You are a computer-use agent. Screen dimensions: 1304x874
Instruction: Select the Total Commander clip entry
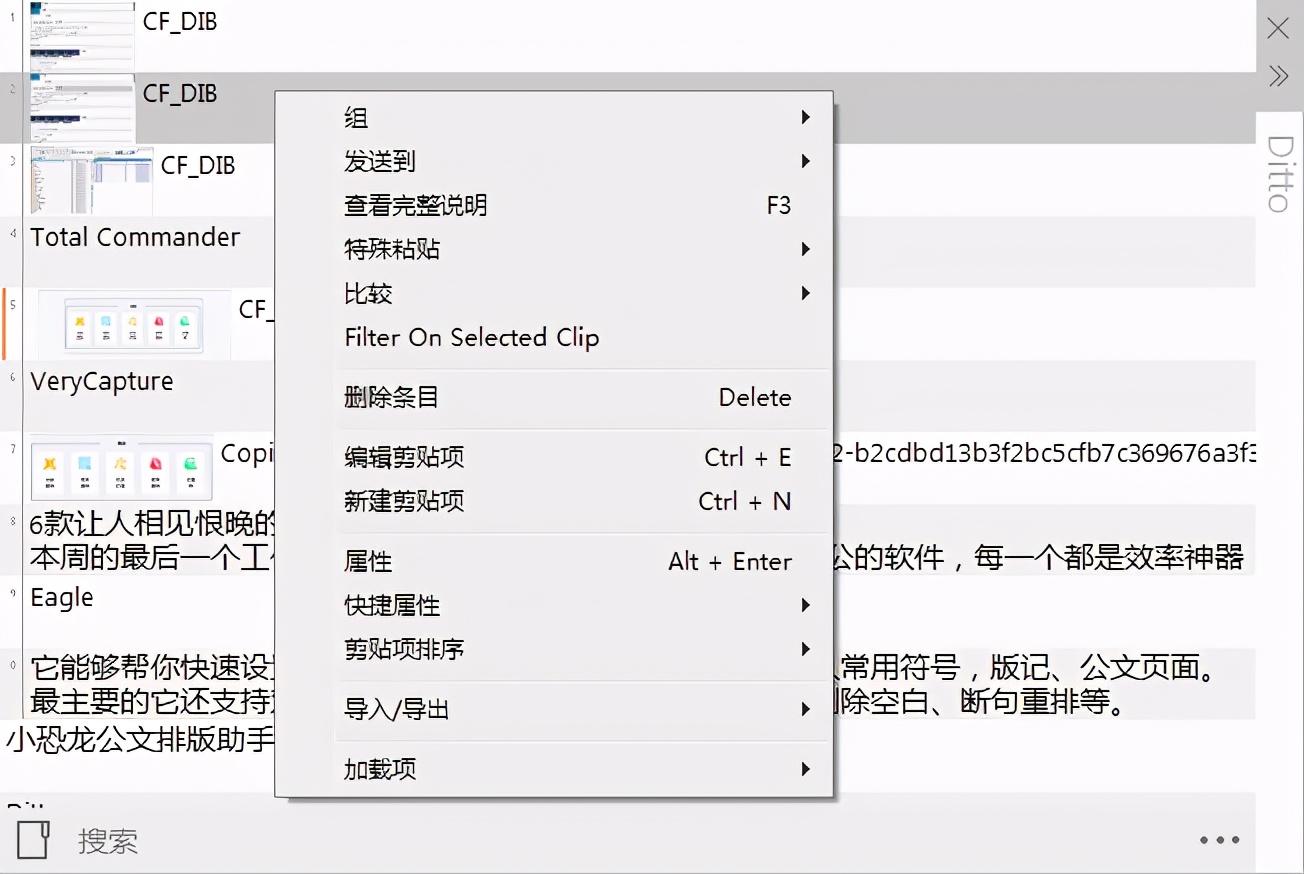135,237
